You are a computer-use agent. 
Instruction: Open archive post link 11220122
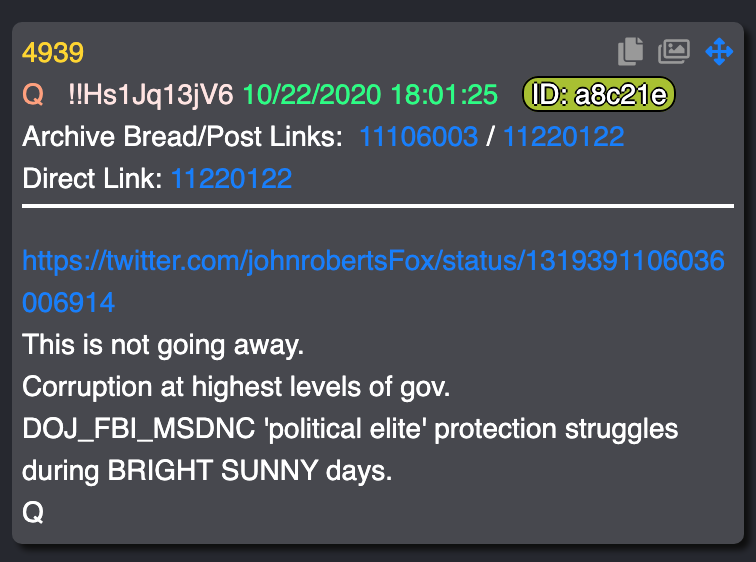pos(563,136)
